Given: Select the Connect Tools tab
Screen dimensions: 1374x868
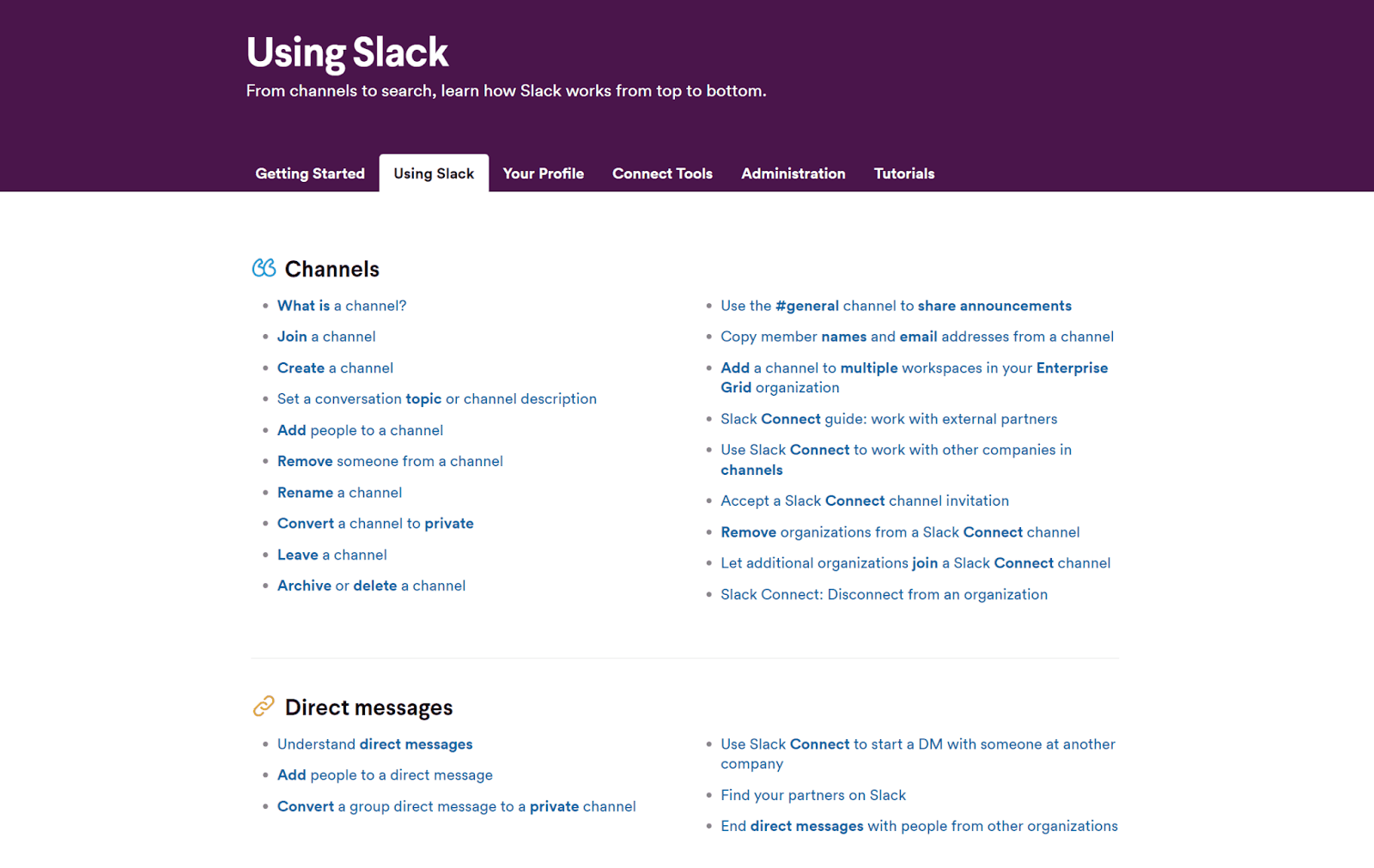Looking at the screenshot, I should click(x=662, y=173).
